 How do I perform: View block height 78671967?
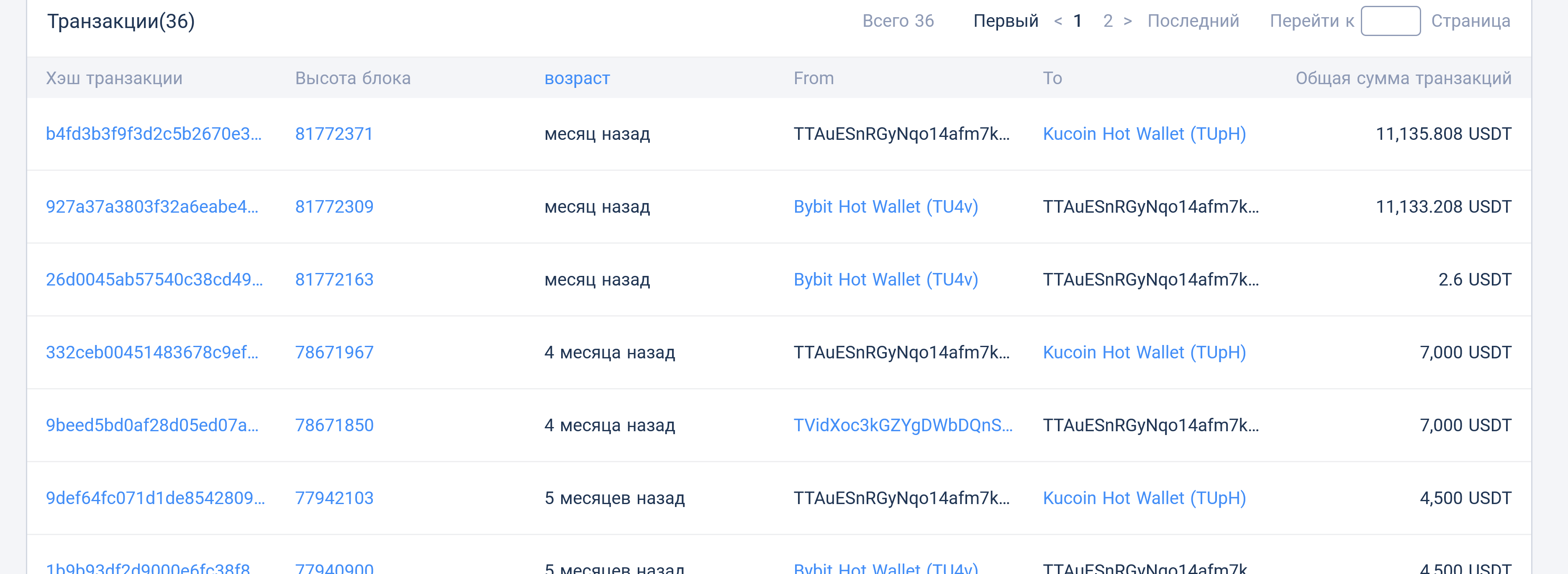click(334, 353)
